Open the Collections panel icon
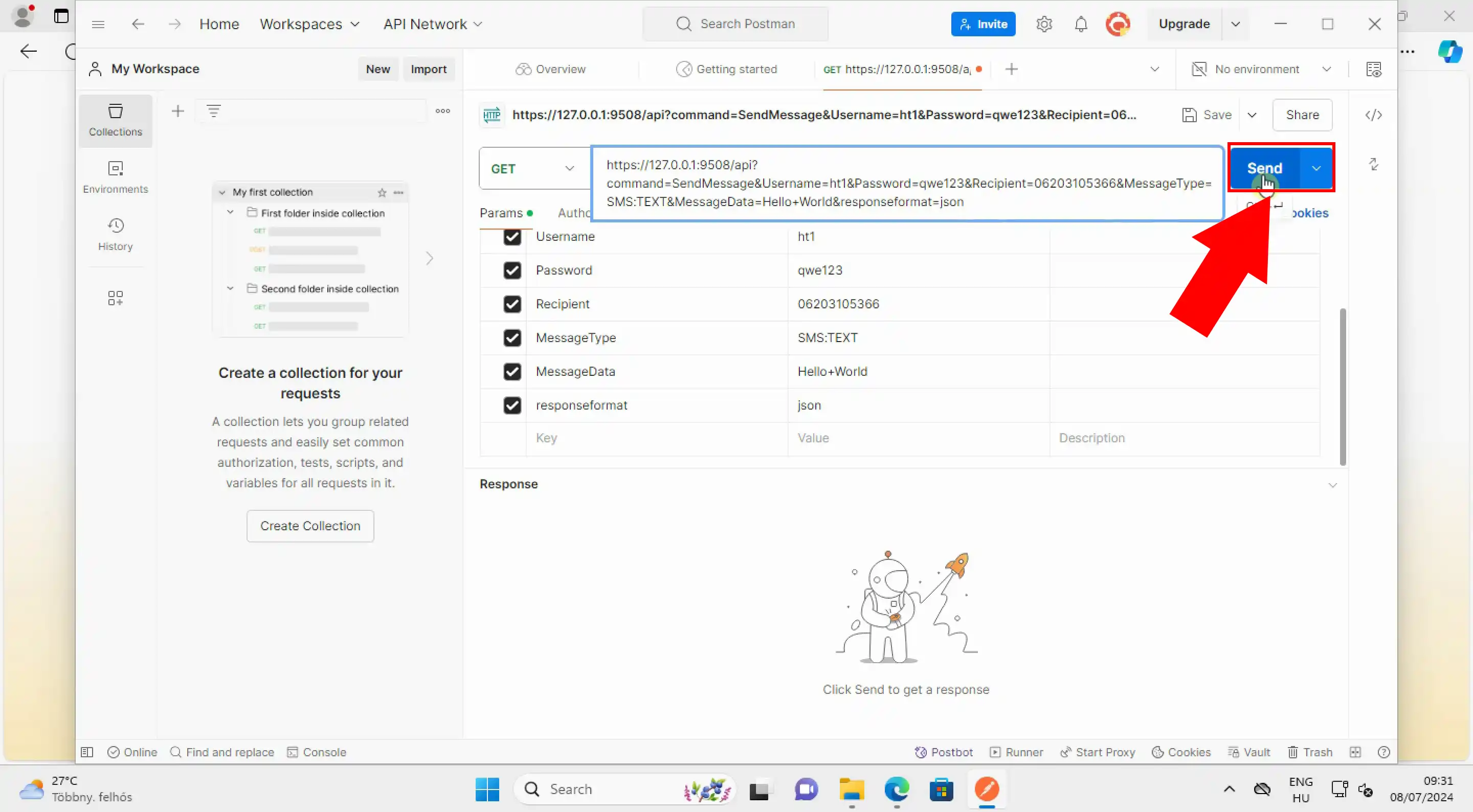 click(x=115, y=119)
